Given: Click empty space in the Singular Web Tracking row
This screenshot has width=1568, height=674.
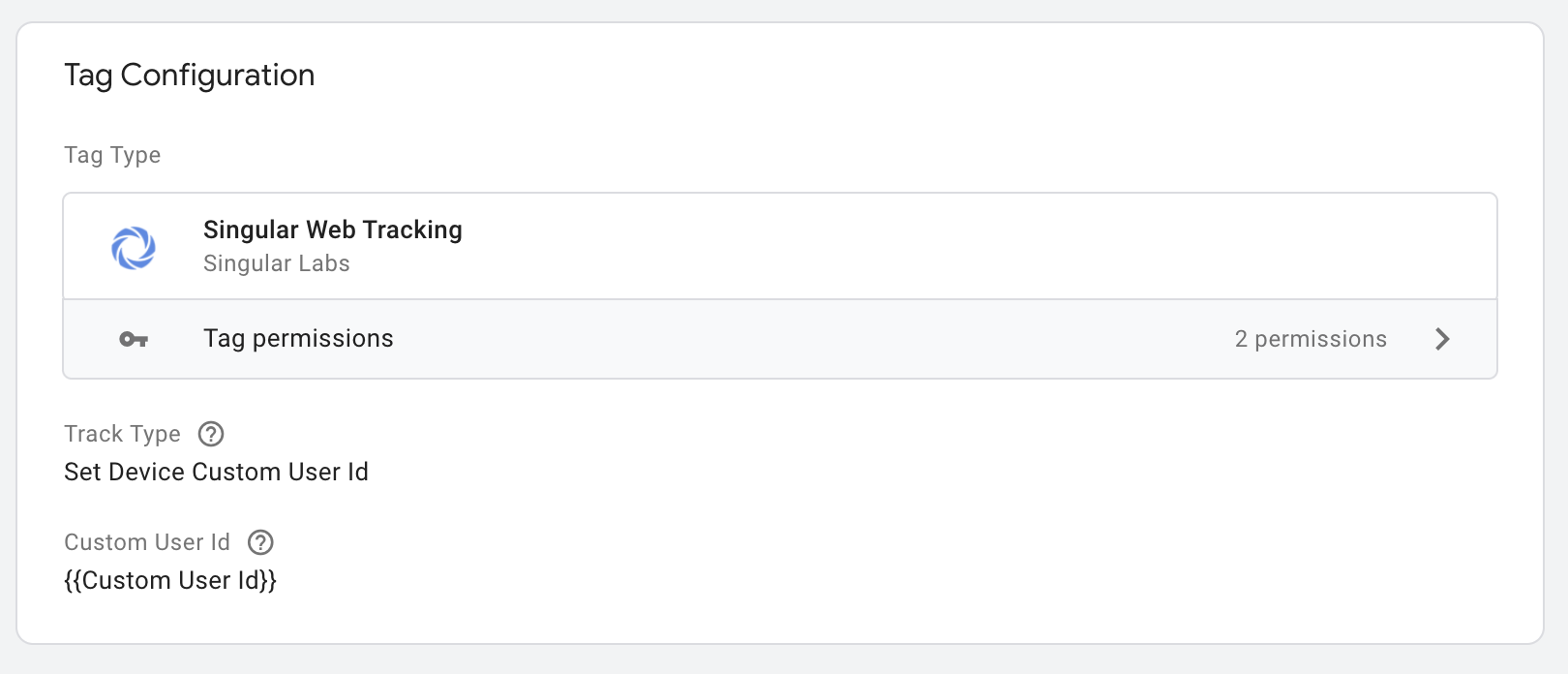Looking at the screenshot, I should coord(968,246).
